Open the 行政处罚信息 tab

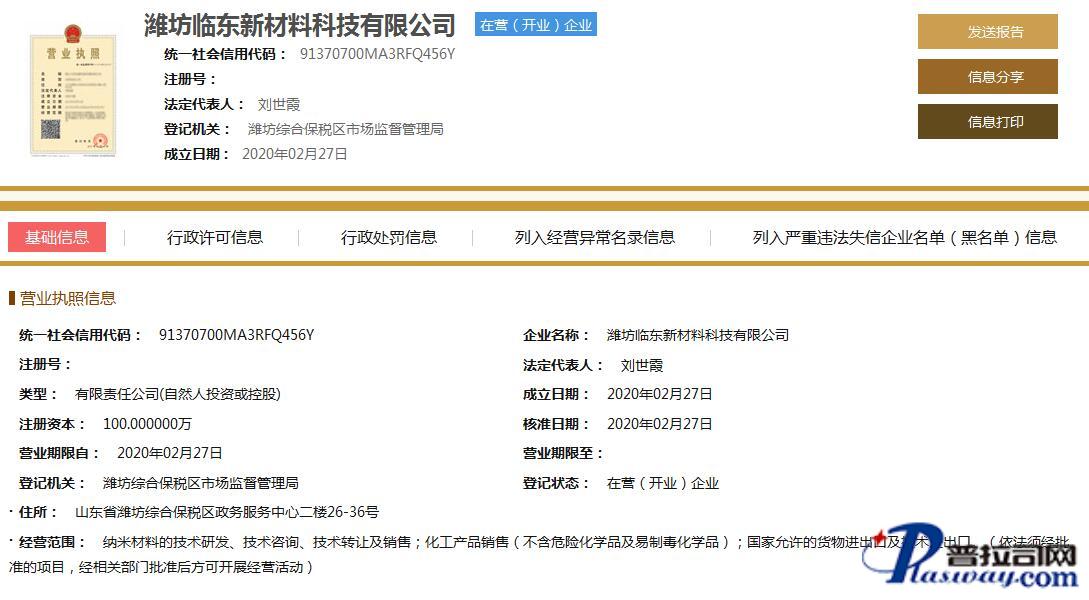[389, 237]
